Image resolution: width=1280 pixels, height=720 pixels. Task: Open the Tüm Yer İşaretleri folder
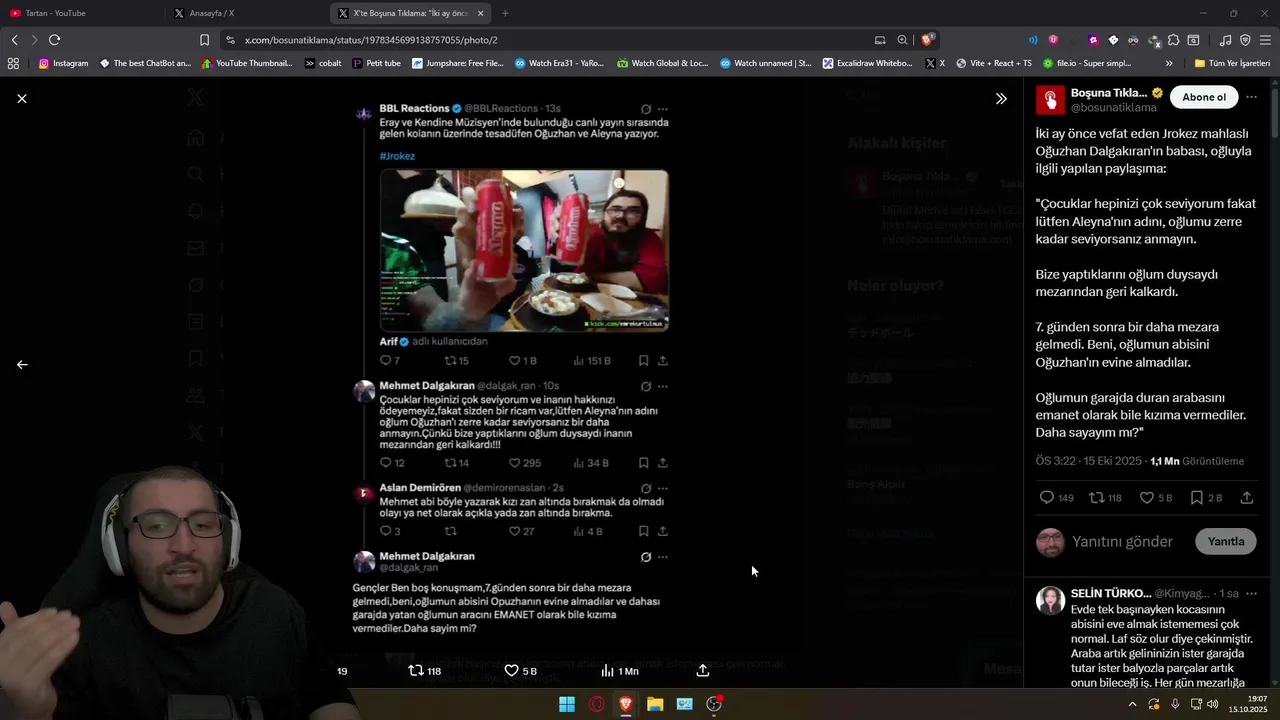pos(1232,63)
